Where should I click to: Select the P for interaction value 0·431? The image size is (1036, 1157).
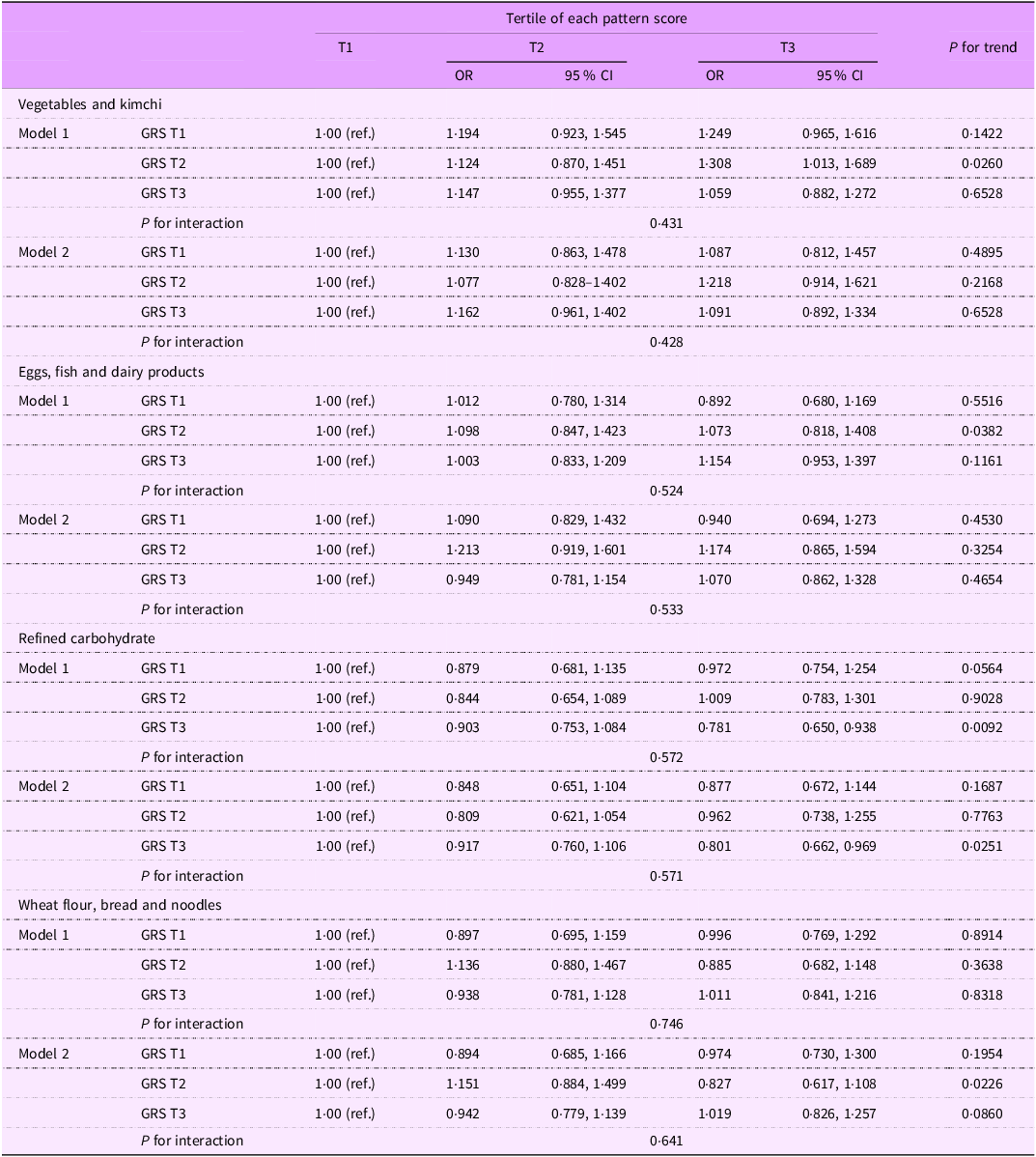pos(666,223)
